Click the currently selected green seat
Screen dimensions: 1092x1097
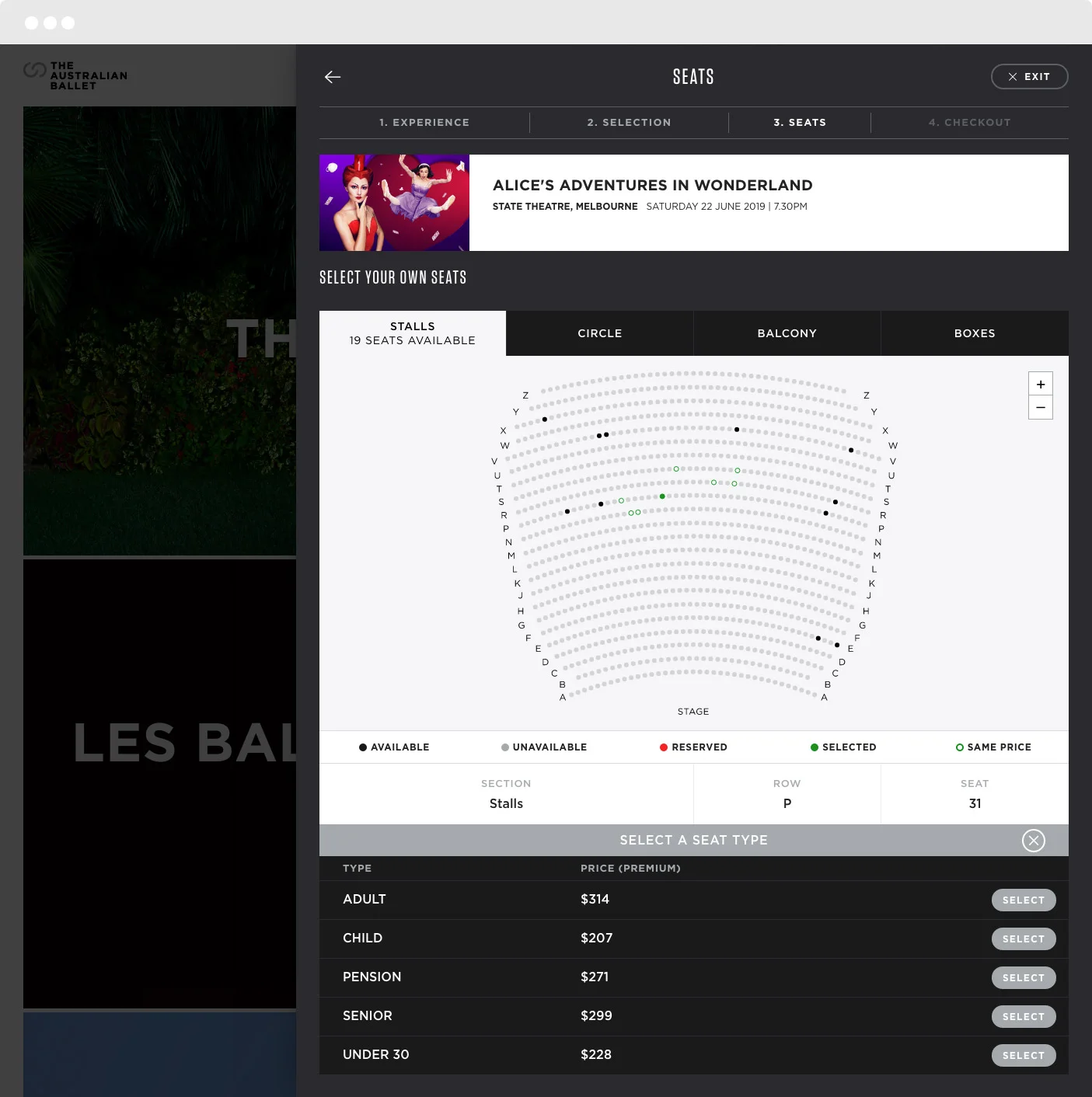pyautogui.click(x=662, y=496)
